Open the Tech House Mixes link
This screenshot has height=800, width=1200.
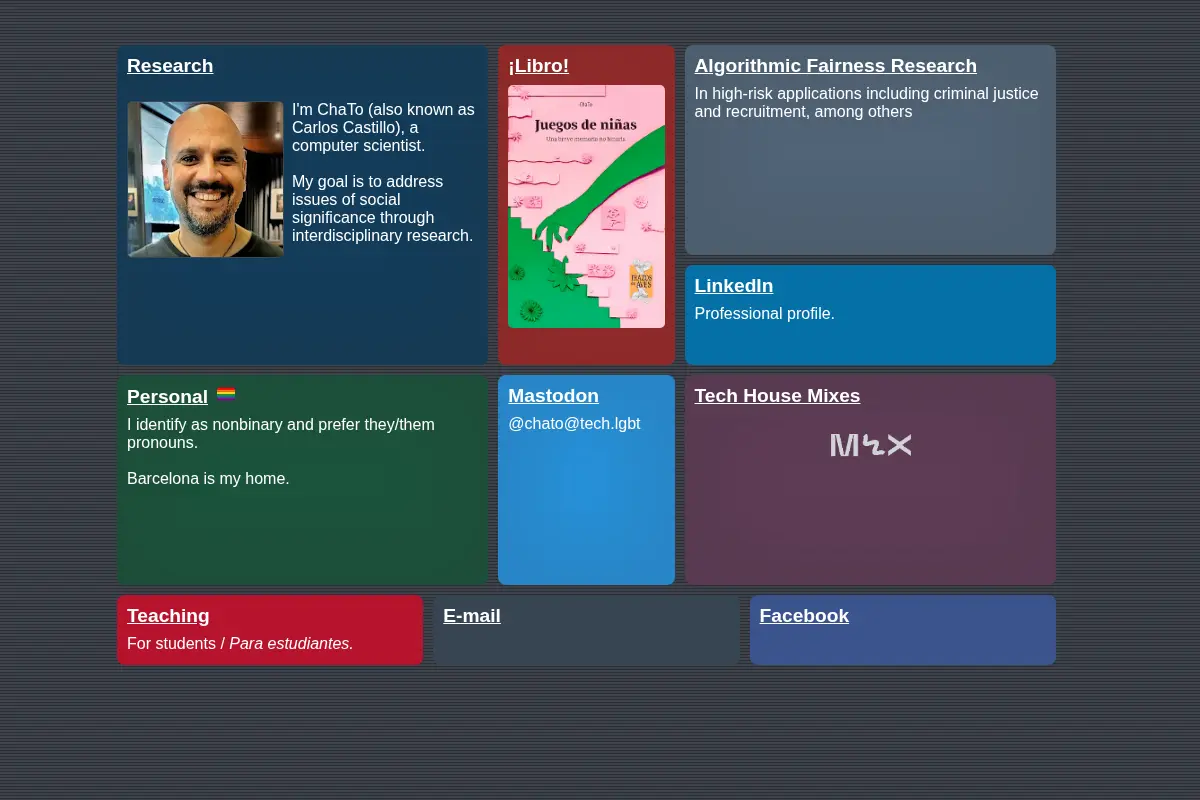777,396
